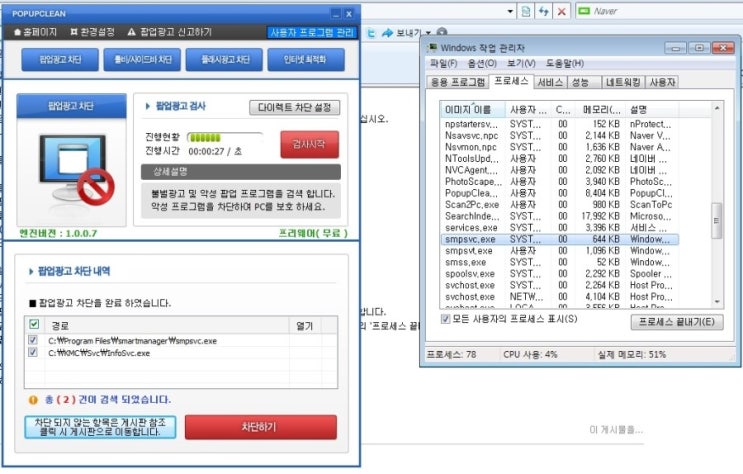743x474 pixels.
Task: Toggle checkbox for smpsvc.exe path
Action: tap(33, 340)
